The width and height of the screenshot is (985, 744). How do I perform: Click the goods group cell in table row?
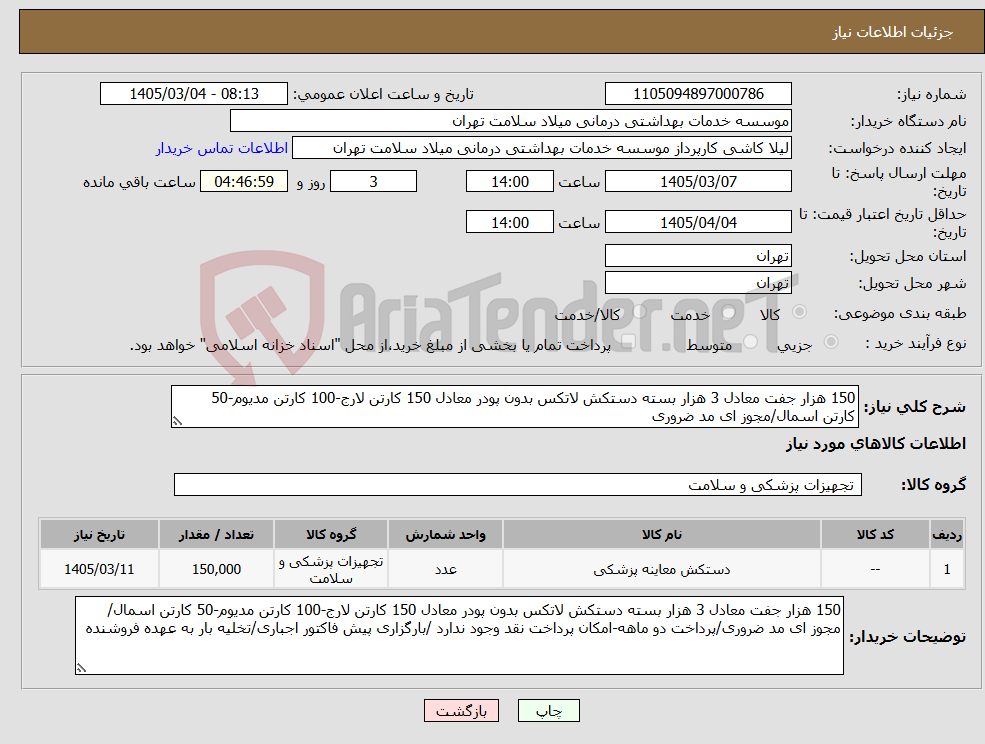click(330, 569)
